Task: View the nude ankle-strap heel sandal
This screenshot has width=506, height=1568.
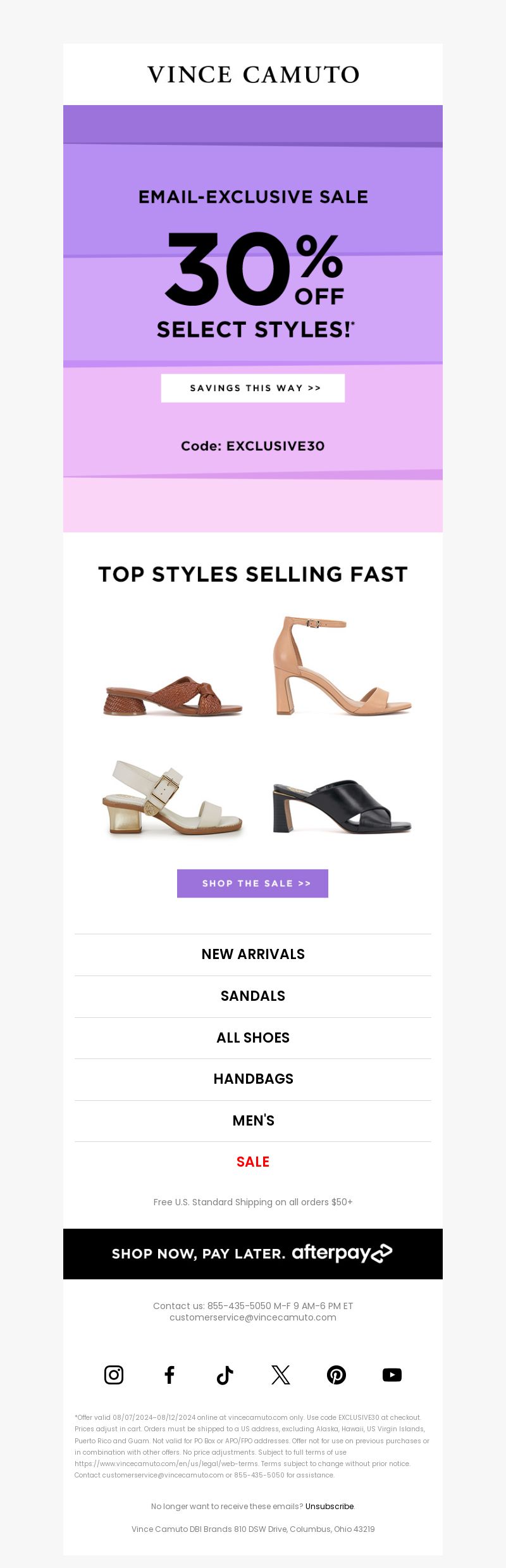Action: pos(342,665)
